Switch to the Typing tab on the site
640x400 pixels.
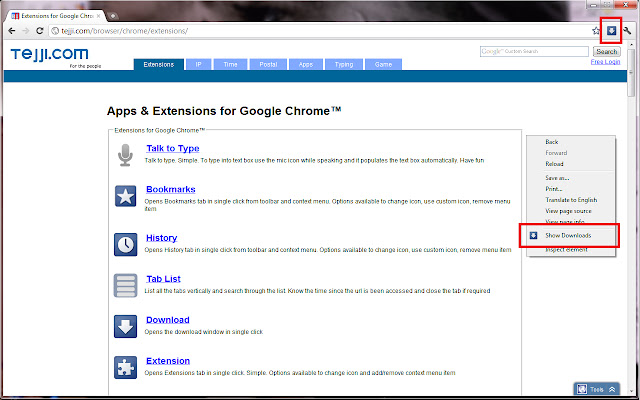point(344,64)
